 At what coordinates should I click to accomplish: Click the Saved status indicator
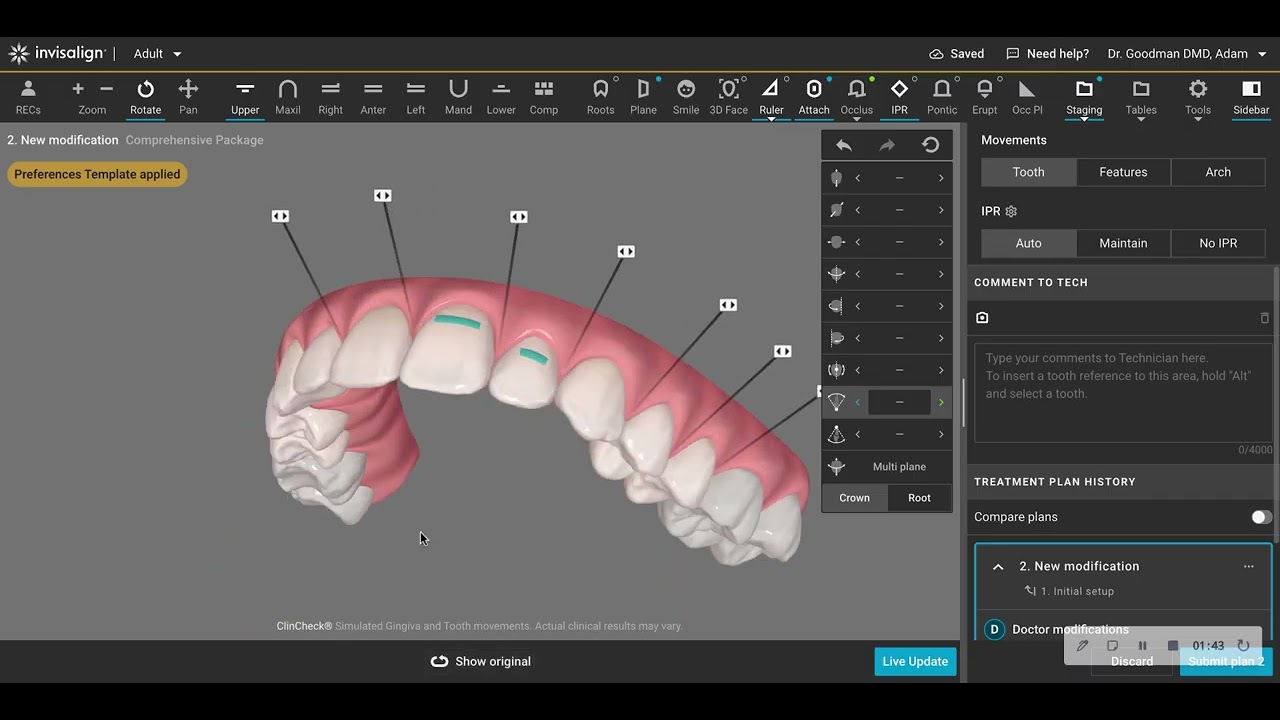click(x=957, y=54)
